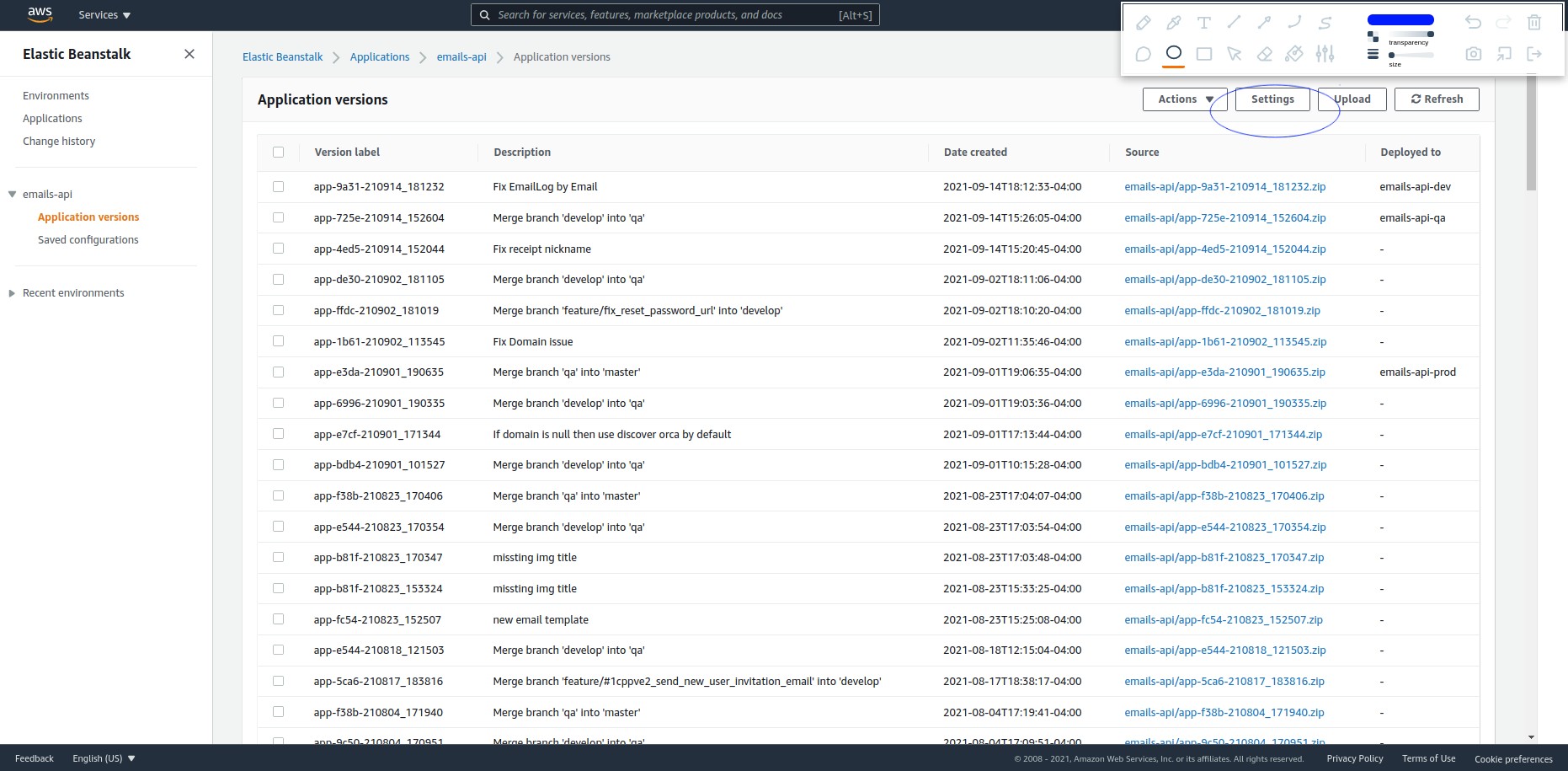Open emails-api/app-e3da-210901_190635.zip source link

pyautogui.click(x=1224, y=372)
